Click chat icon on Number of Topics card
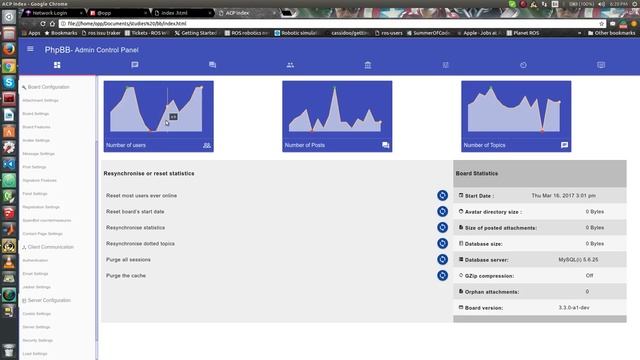Viewport: 640px width, 360px height. [564, 145]
